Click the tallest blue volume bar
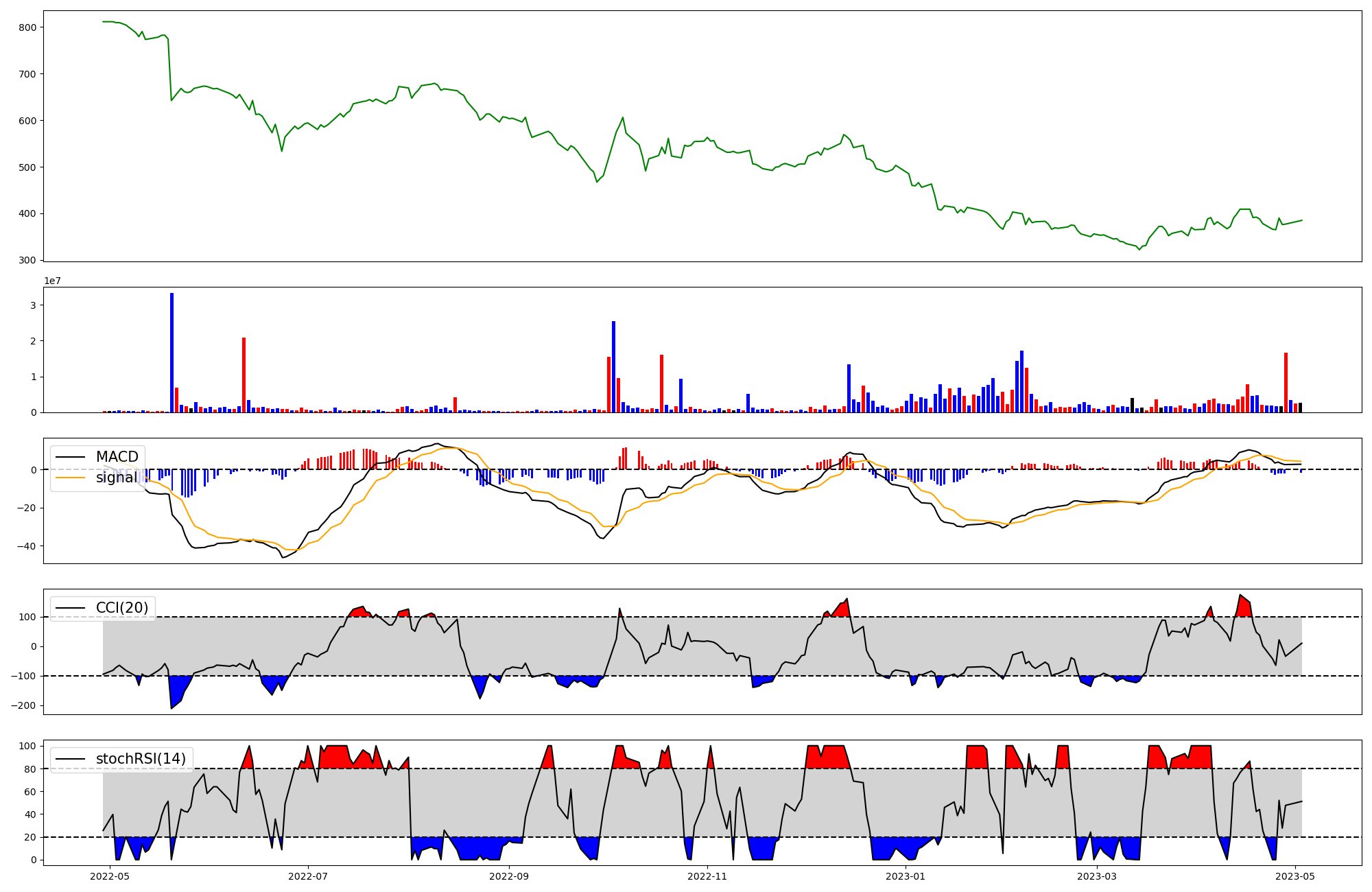This screenshot has width=1372, height=892. tap(172, 353)
